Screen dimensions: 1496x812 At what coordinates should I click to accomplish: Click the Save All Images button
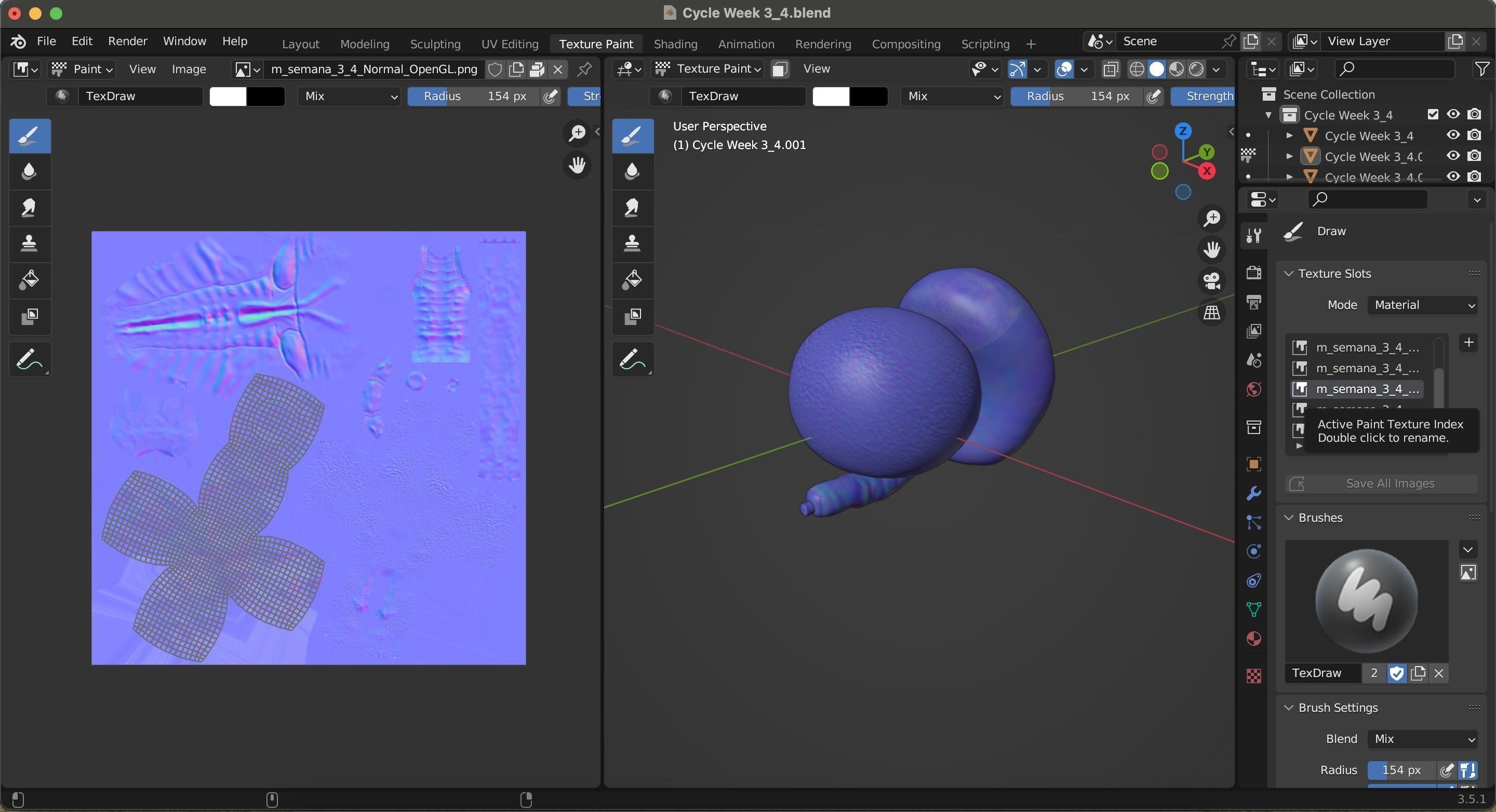pos(1382,483)
